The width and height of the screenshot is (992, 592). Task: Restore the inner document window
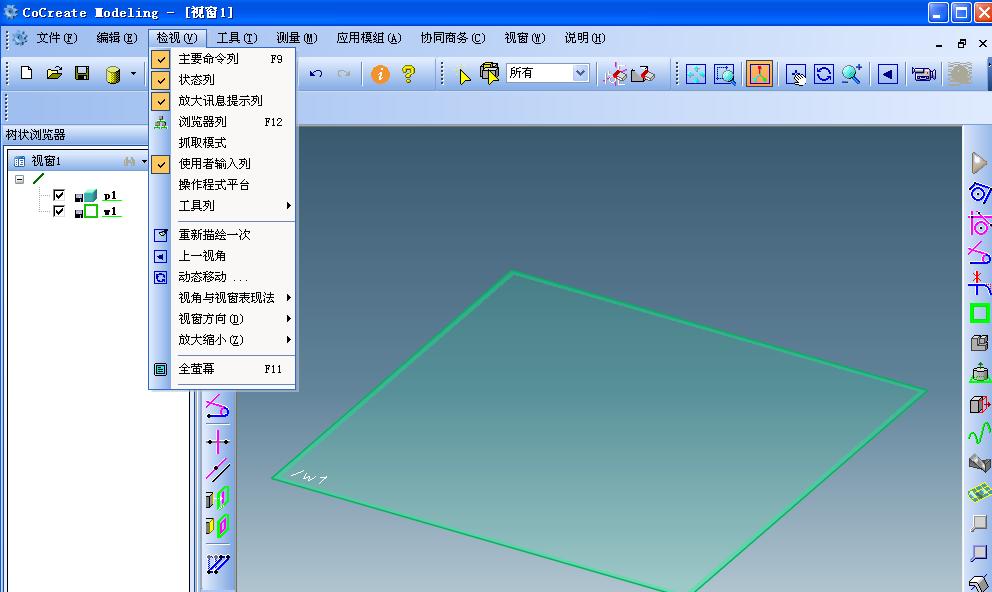tap(962, 44)
